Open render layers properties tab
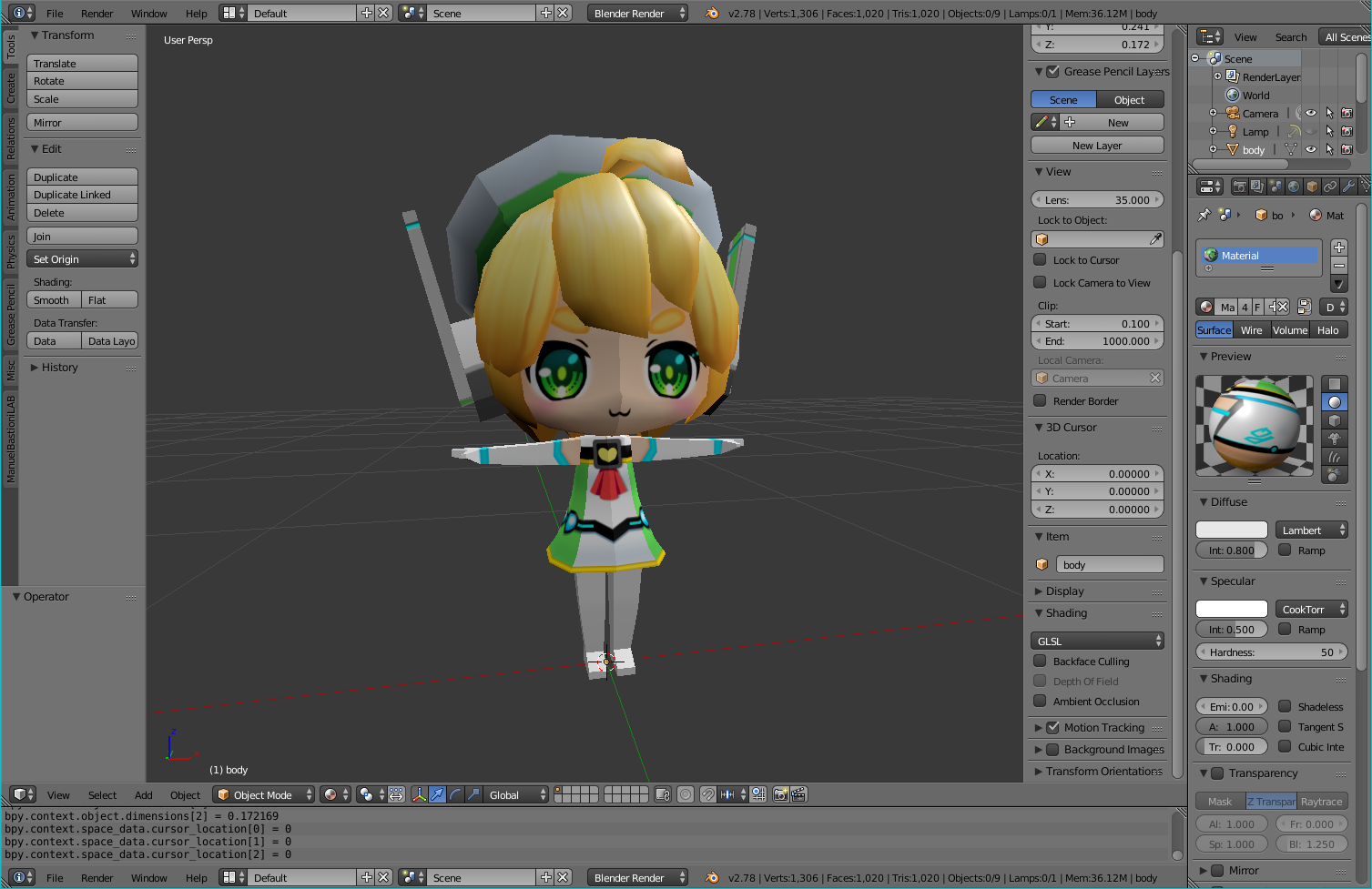 click(1257, 187)
